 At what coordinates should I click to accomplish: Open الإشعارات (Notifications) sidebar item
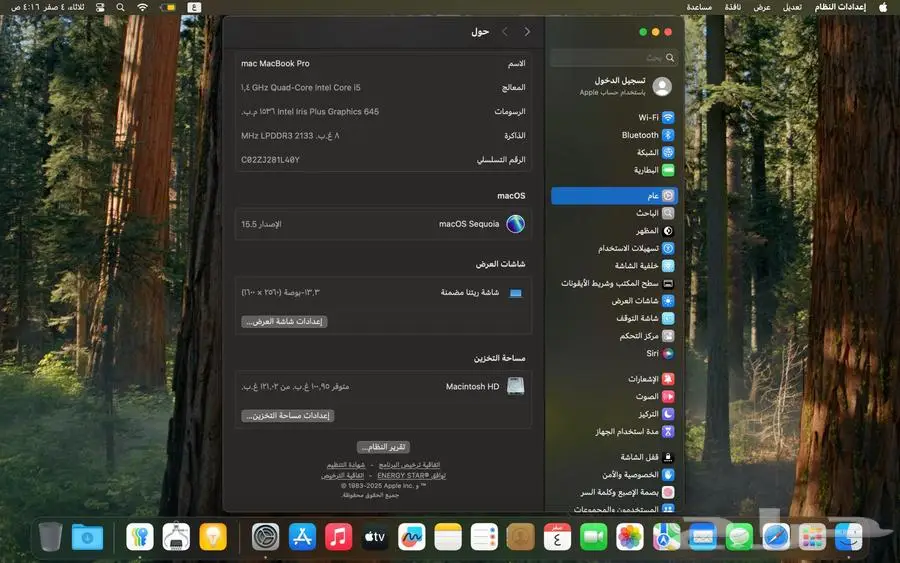tap(614, 379)
